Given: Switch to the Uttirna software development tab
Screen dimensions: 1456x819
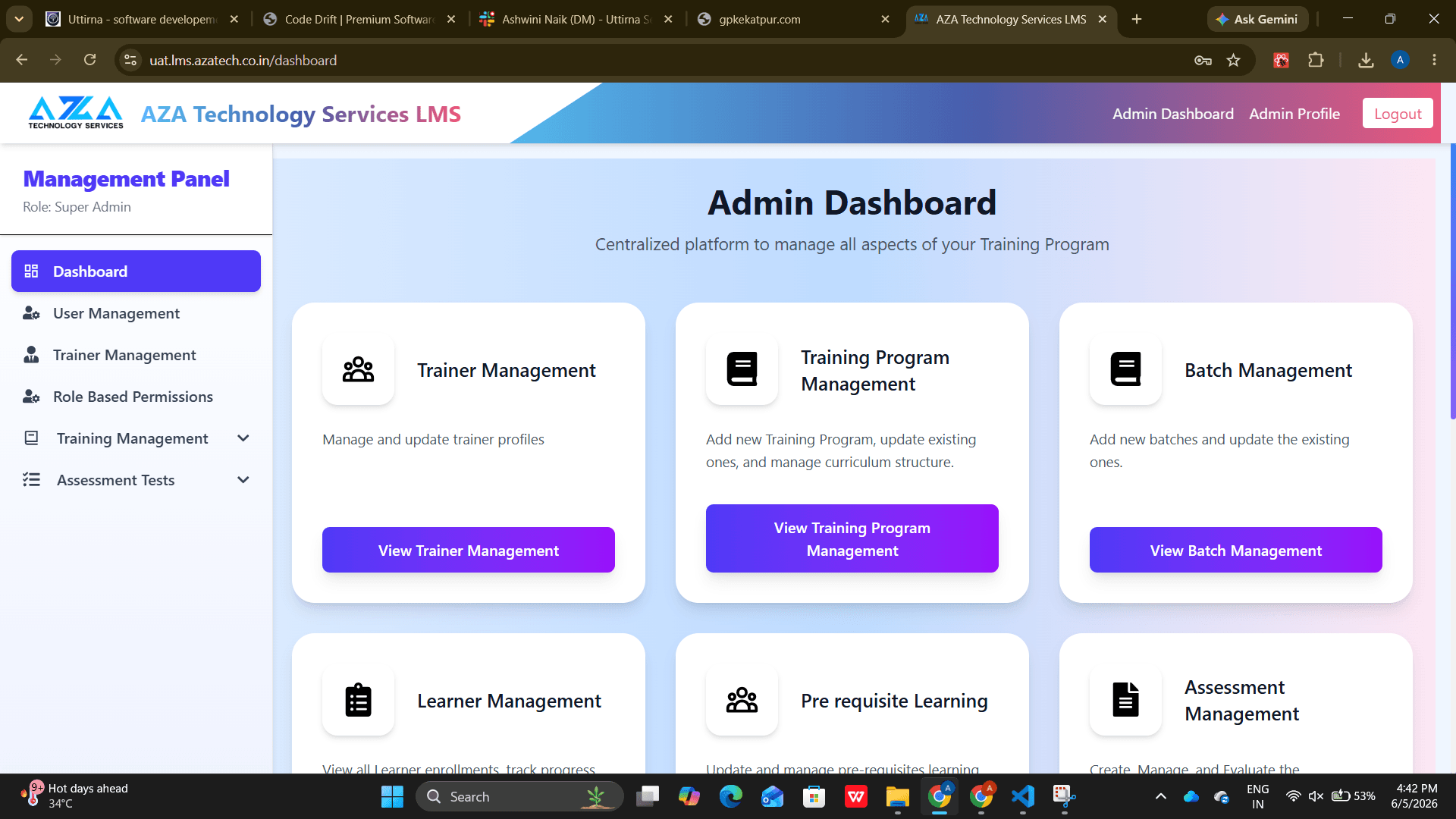Looking at the screenshot, I should [143, 19].
